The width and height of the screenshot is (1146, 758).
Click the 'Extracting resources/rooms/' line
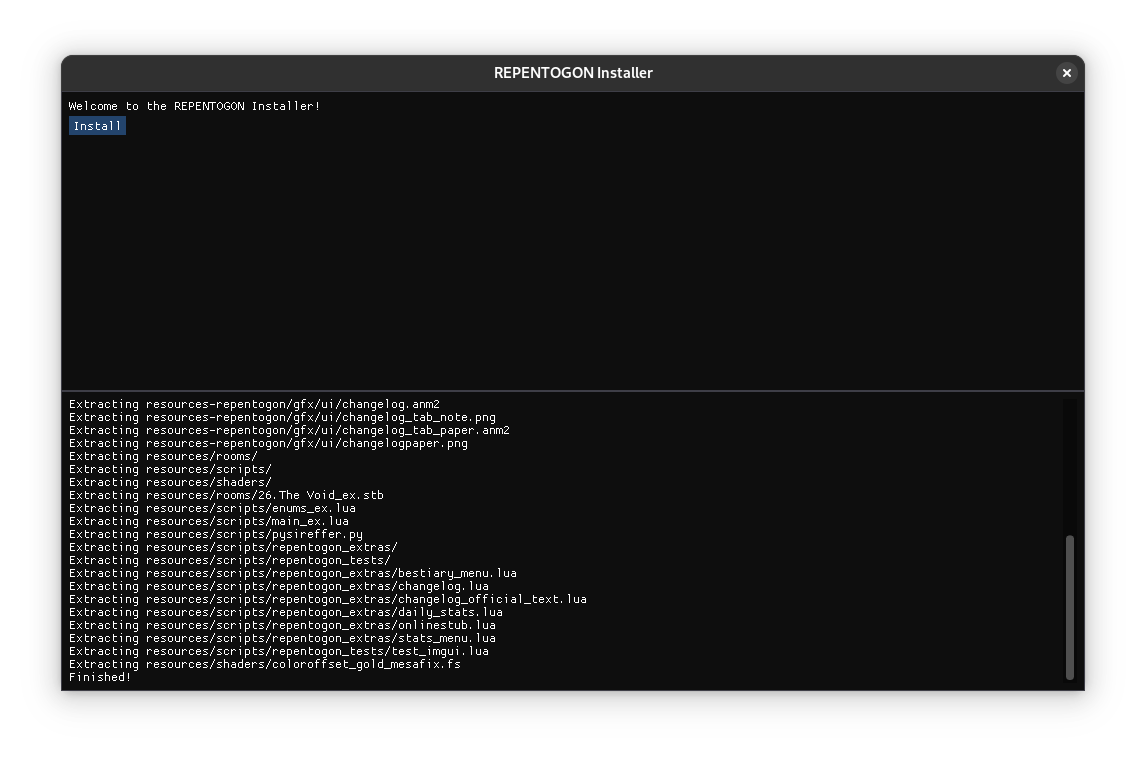pyautogui.click(x=163, y=456)
